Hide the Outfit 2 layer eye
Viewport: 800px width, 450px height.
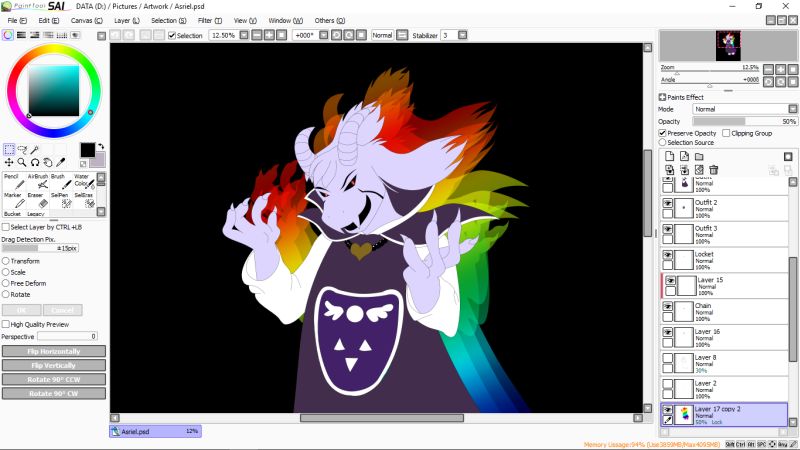[x=667, y=203]
